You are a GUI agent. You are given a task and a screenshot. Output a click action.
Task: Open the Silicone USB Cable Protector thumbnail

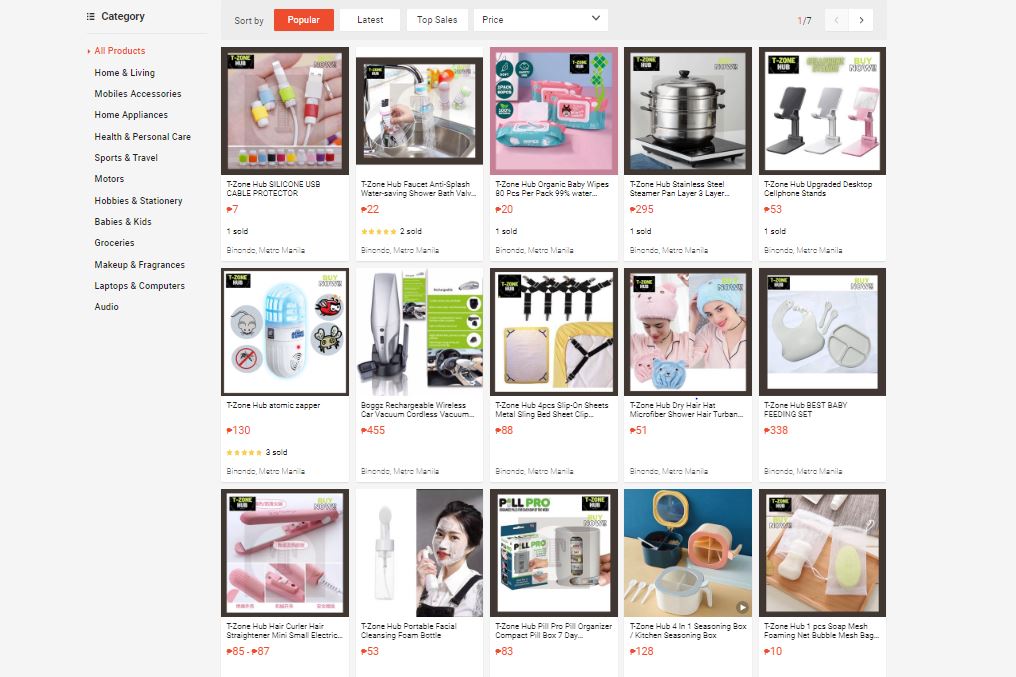[285, 111]
